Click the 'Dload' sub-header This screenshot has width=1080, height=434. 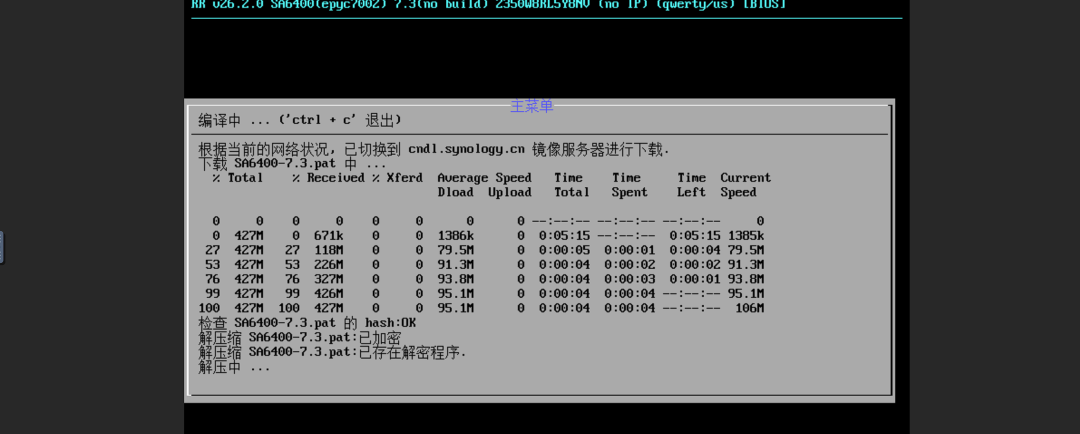(x=455, y=192)
